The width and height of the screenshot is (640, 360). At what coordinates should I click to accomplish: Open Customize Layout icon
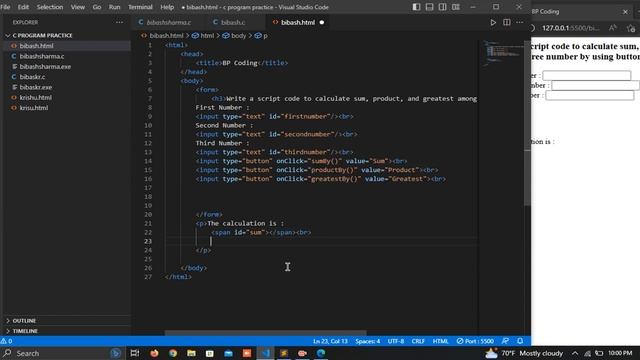pyautogui.click(x=456, y=7)
